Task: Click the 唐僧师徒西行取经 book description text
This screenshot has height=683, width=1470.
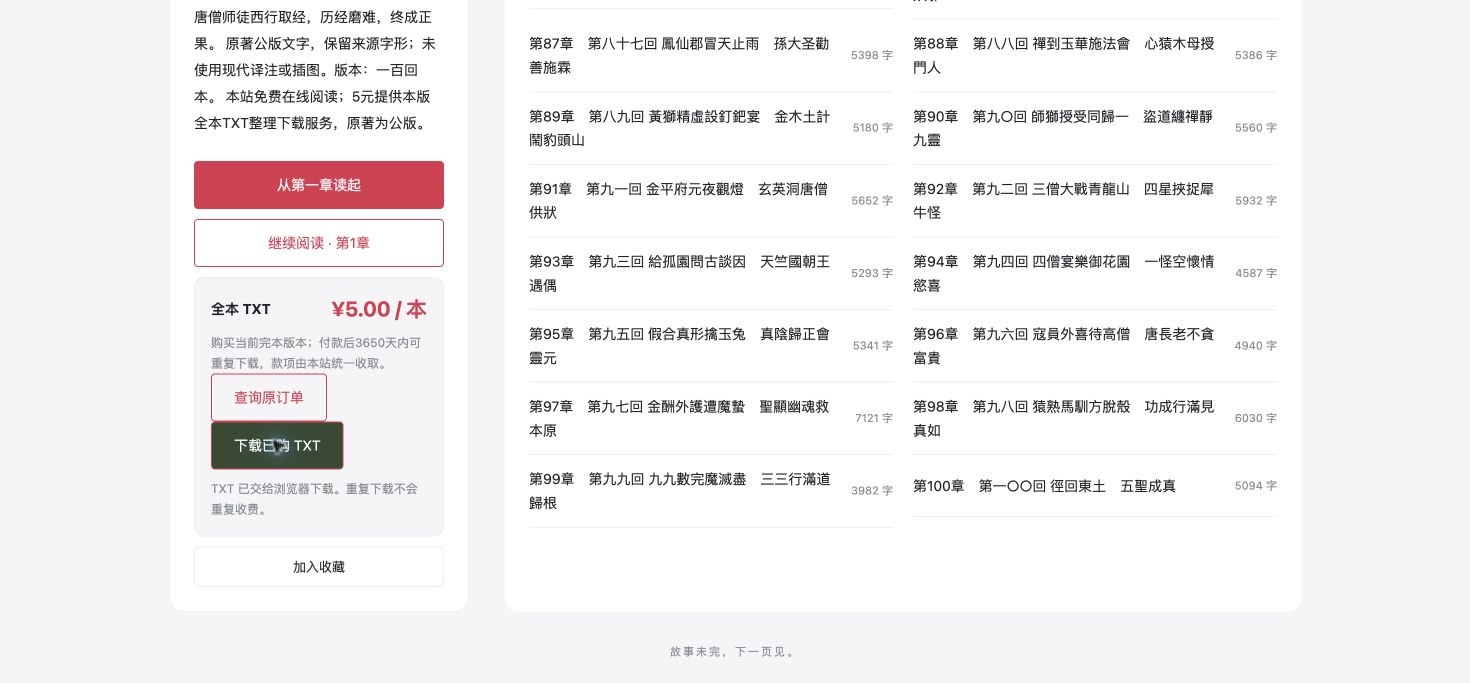Action: [x=315, y=70]
